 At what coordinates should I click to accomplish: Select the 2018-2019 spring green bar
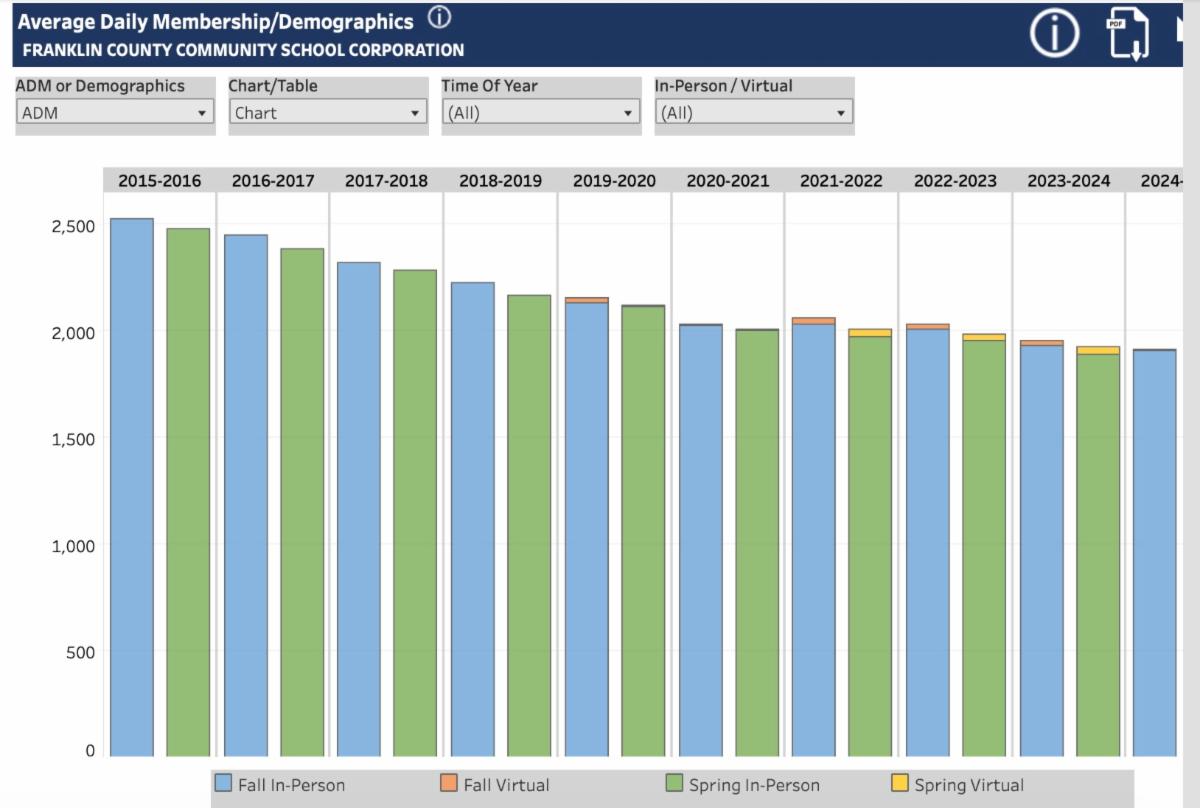[529, 525]
